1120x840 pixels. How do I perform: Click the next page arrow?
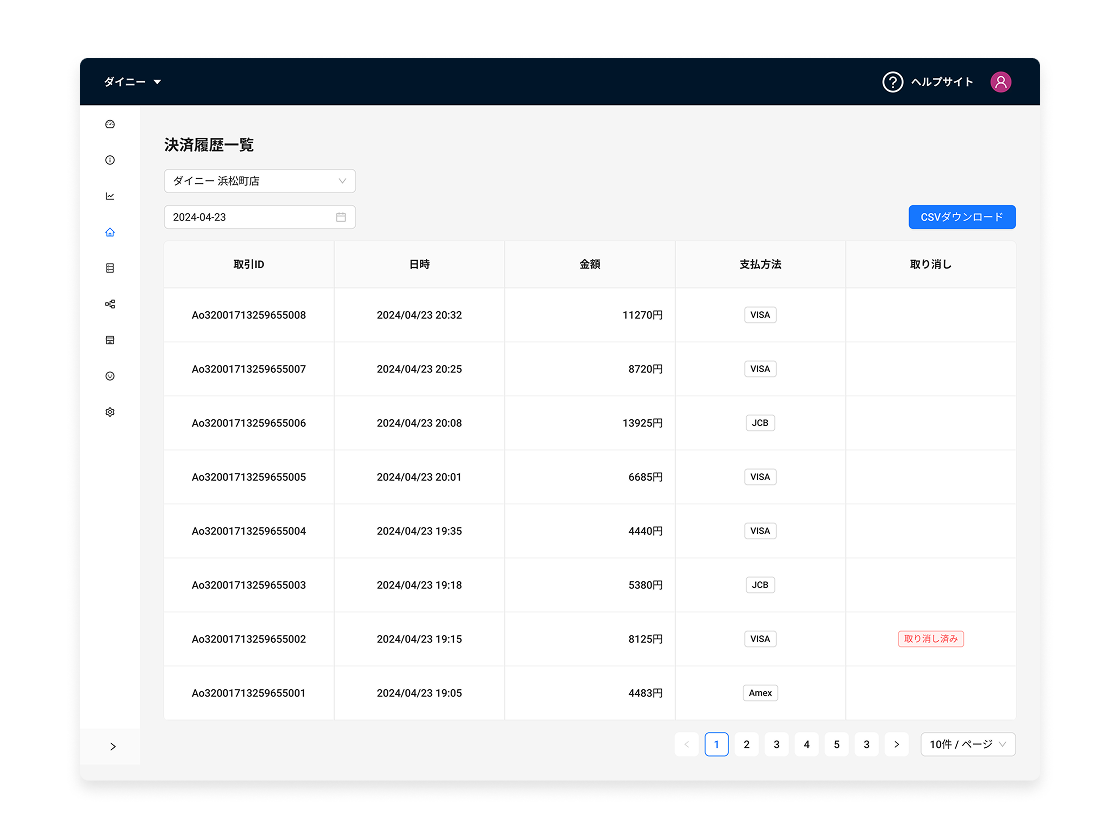896,744
